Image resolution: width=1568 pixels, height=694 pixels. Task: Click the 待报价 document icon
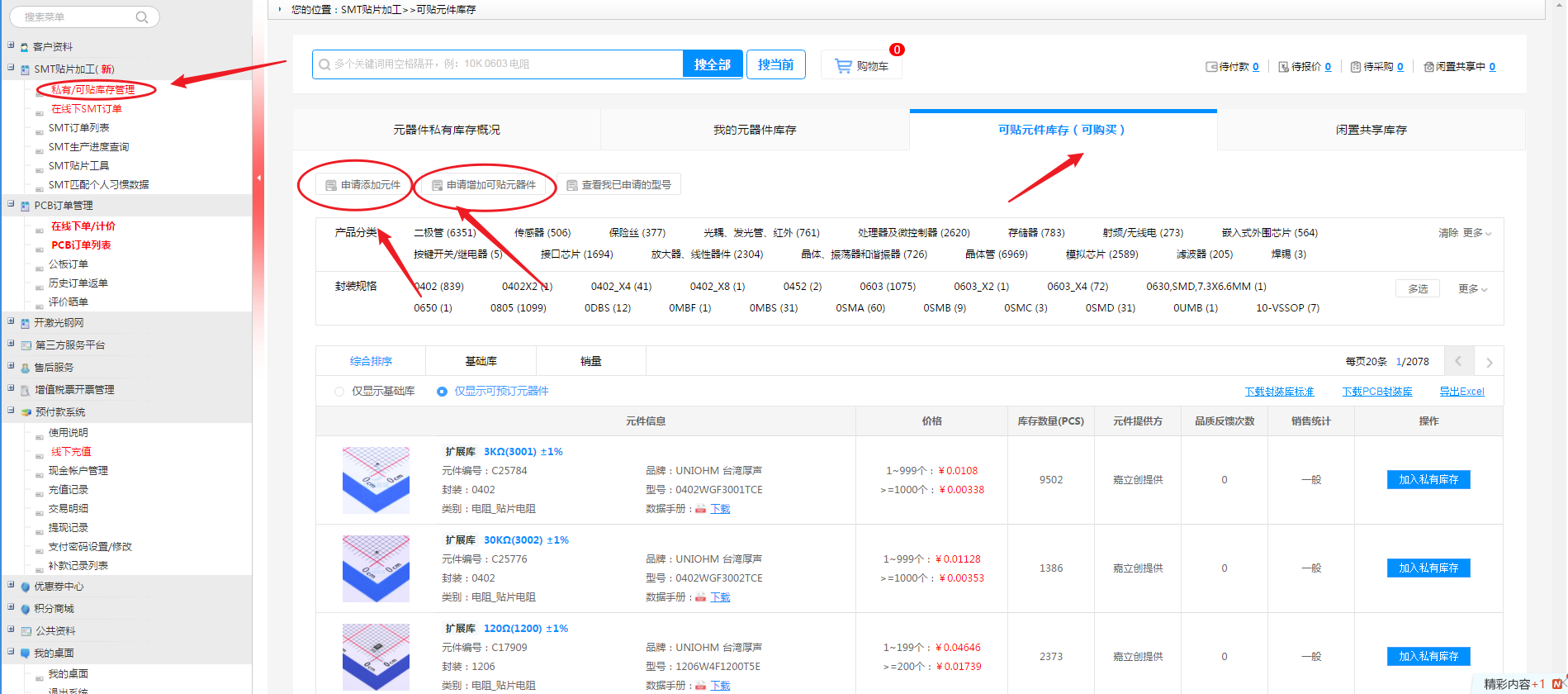click(1283, 67)
